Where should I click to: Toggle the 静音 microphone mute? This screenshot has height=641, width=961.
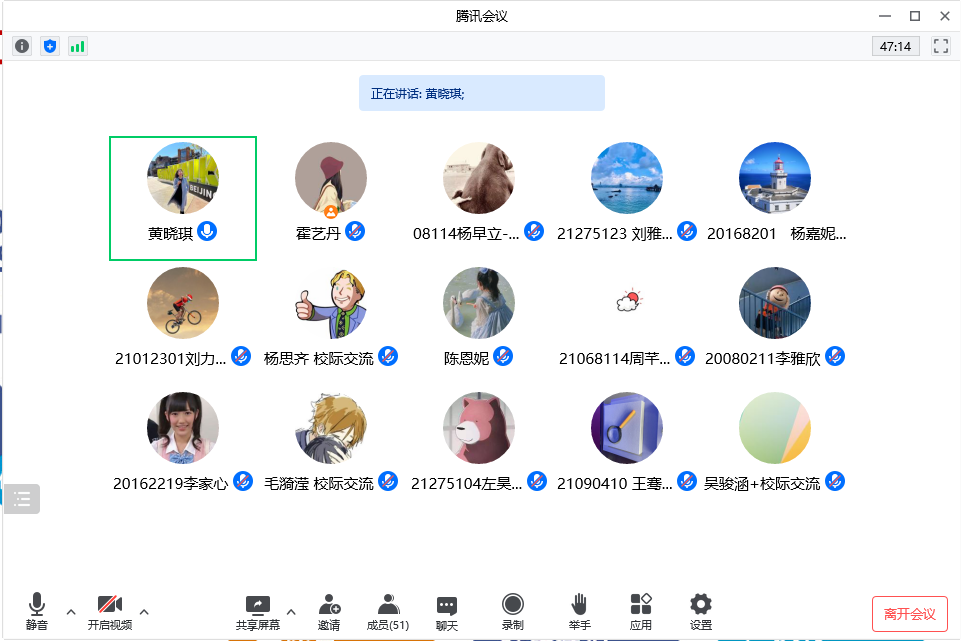37,611
